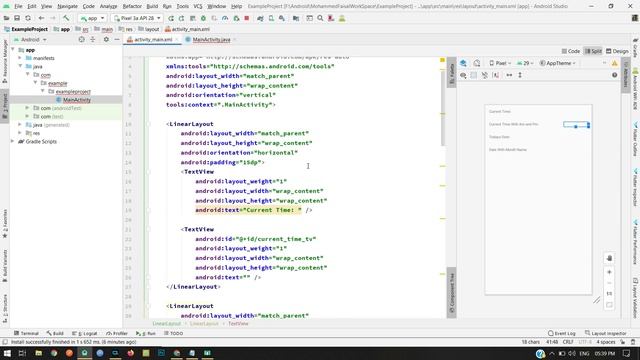Open the Terminal tool window
This screenshot has width=640, height=360.
[26, 333]
